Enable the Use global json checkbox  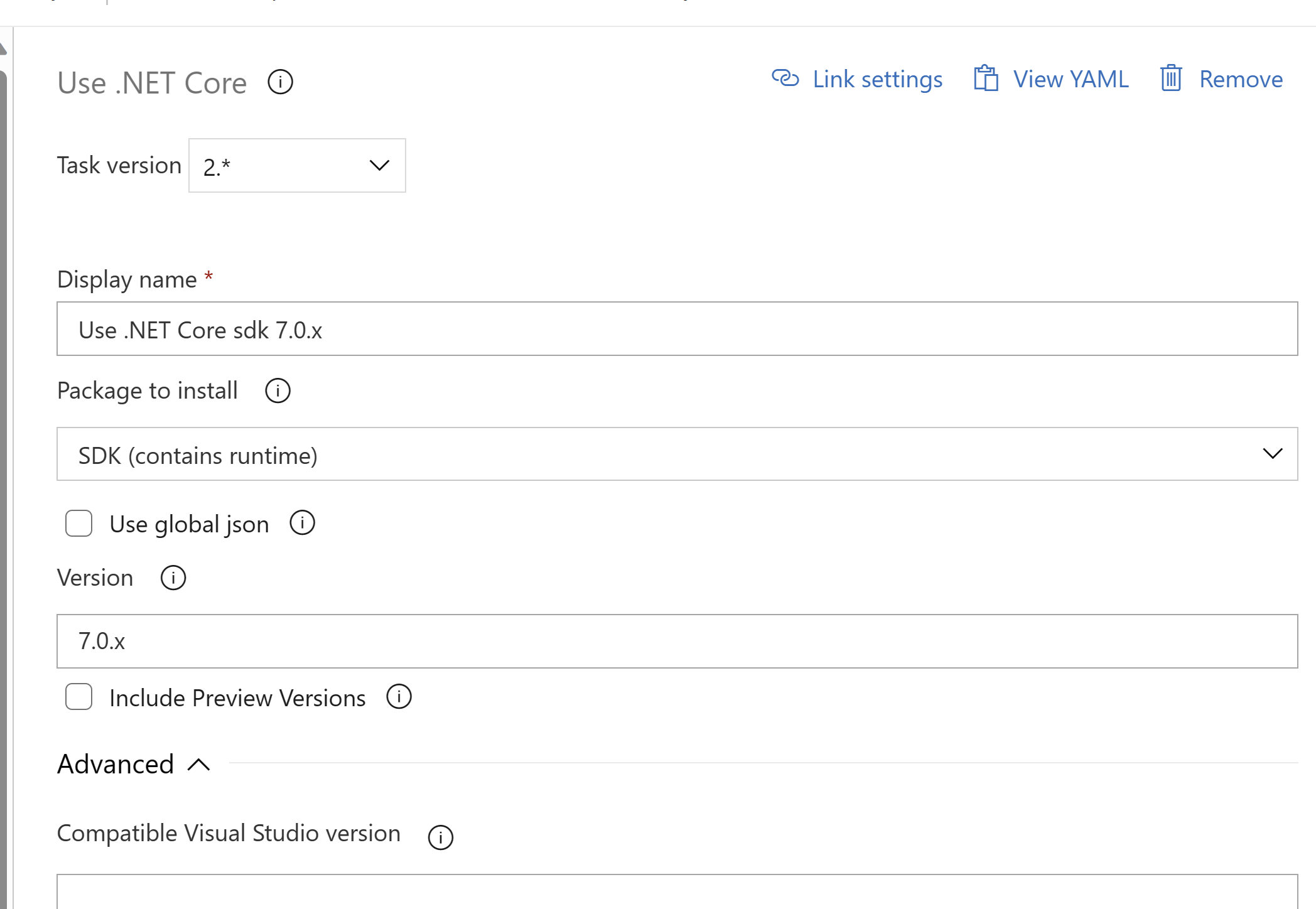[79, 523]
